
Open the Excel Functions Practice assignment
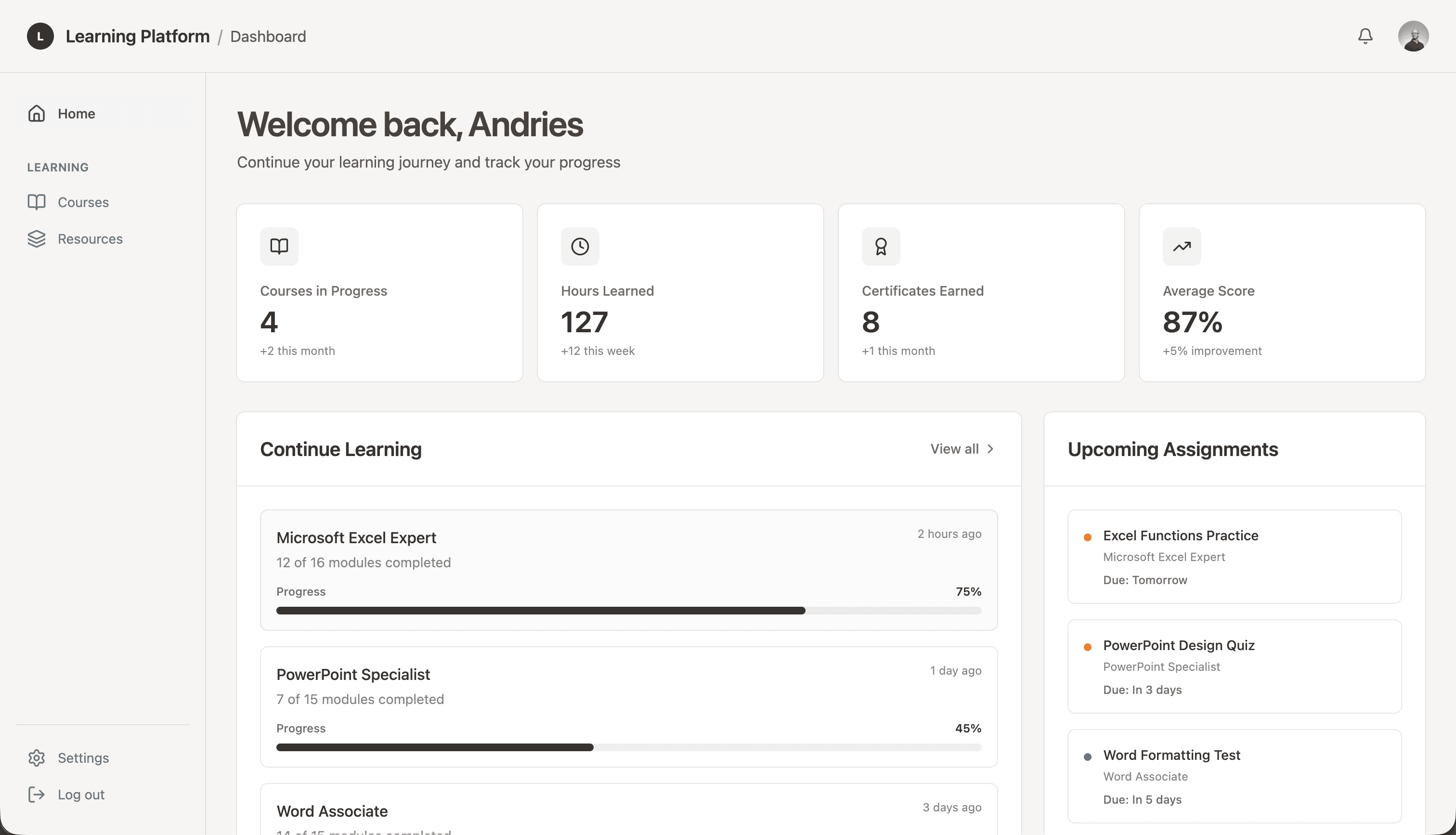coord(1234,556)
